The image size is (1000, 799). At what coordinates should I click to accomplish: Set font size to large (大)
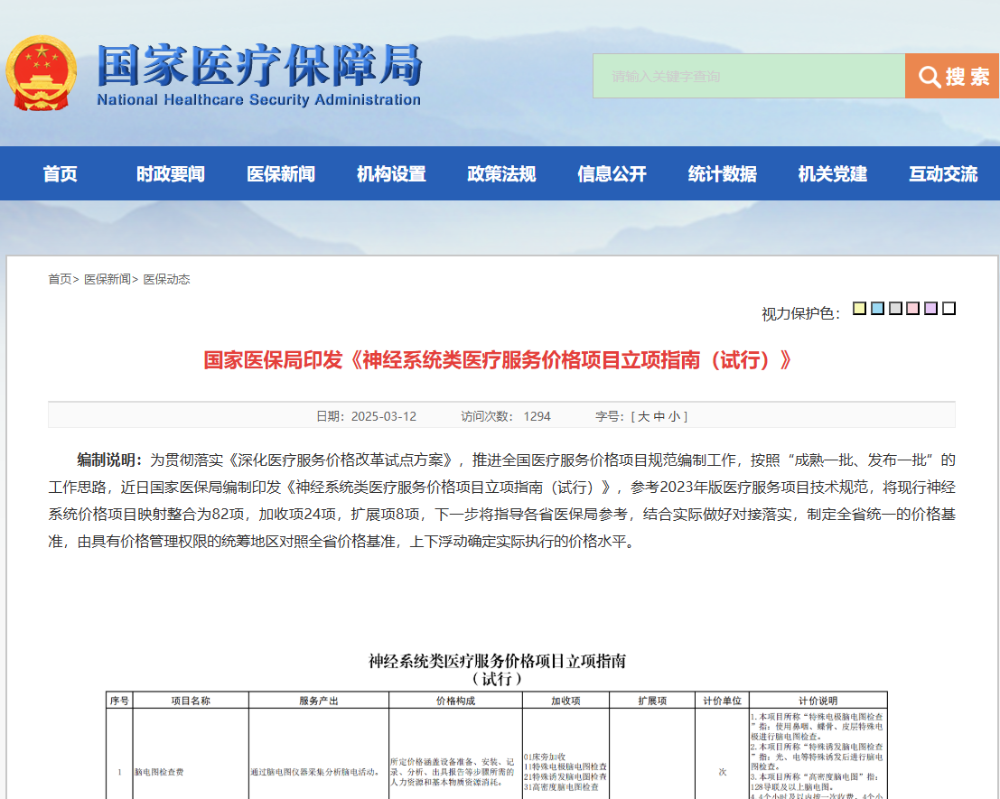point(644,416)
